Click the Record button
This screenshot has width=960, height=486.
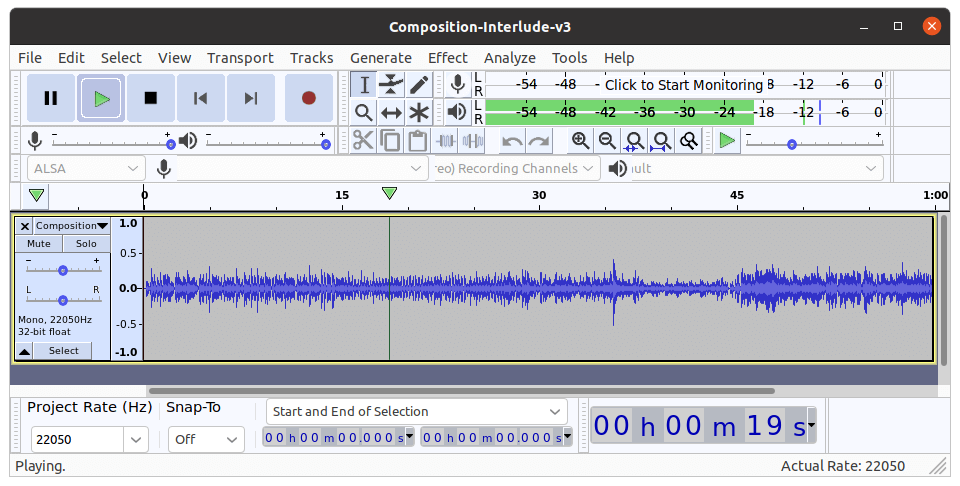pyautogui.click(x=309, y=98)
